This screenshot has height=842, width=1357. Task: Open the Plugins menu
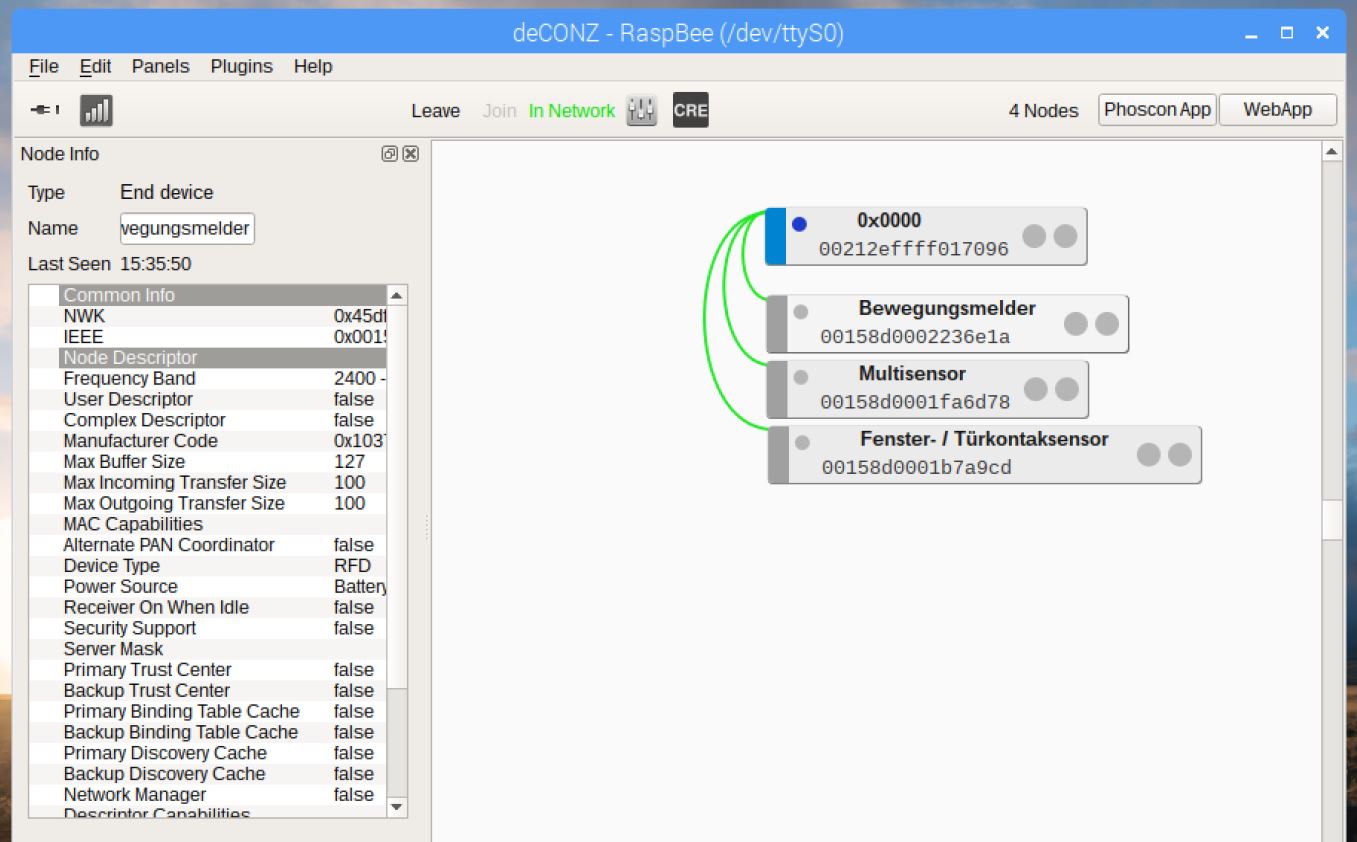click(x=241, y=67)
